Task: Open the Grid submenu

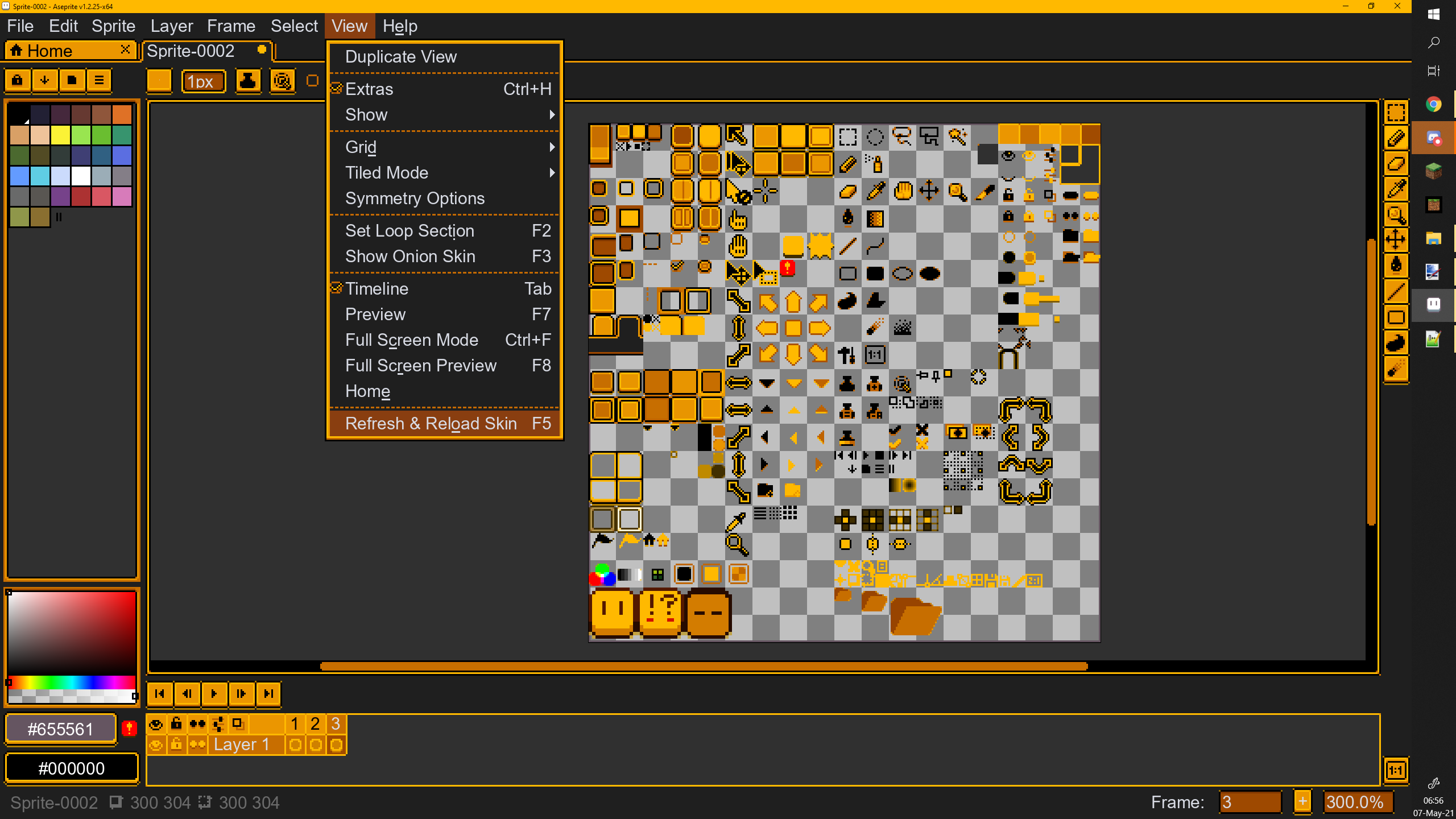Action: coord(359,146)
